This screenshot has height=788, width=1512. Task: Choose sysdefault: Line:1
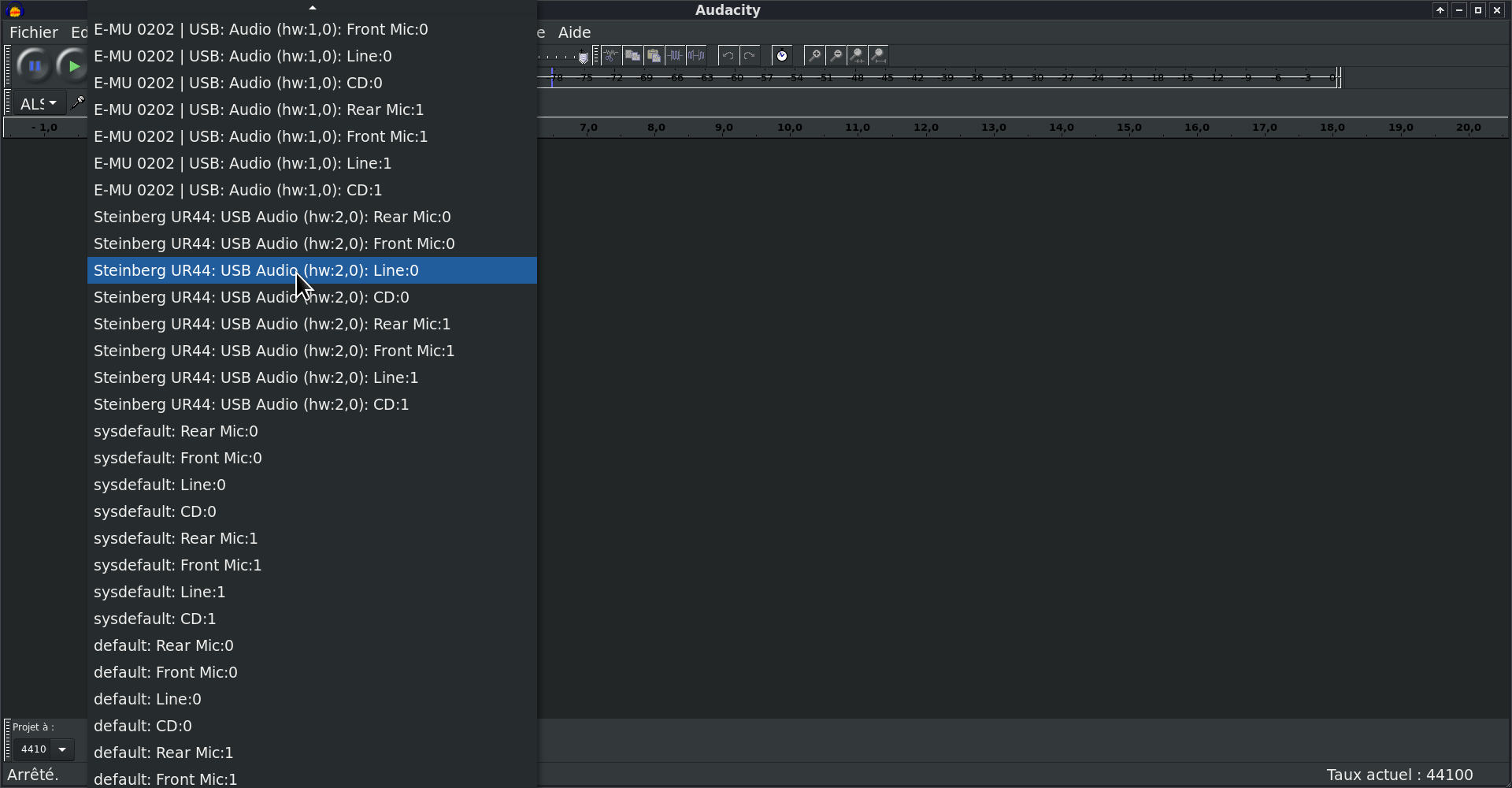[x=312, y=592]
